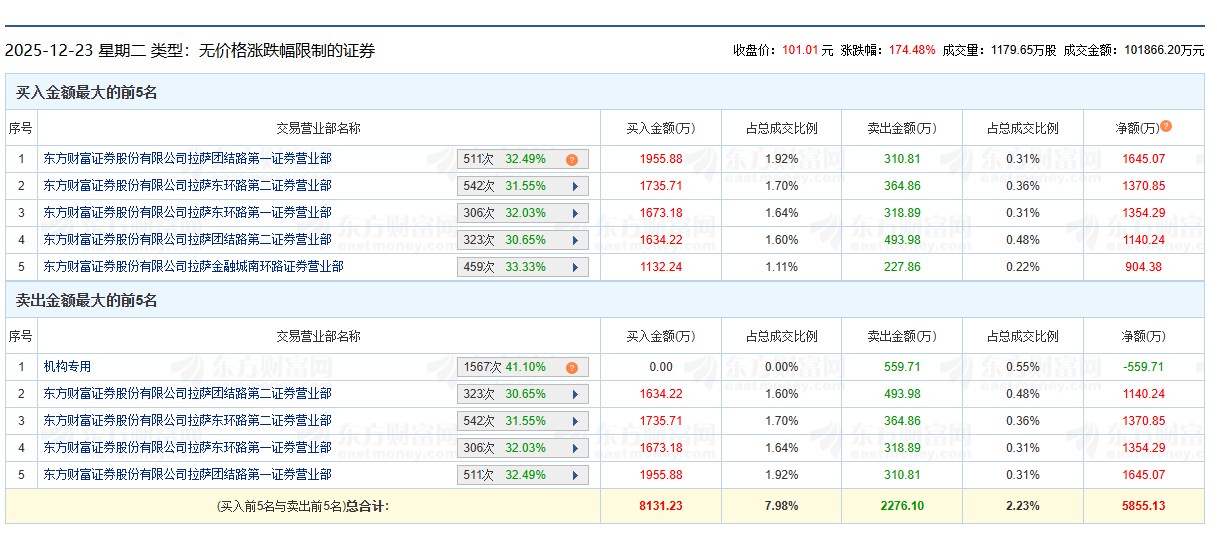This screenshot has height=533, width=1217.
Task: Click 买入金额(万) header in buy table
Action: (660, 128)
